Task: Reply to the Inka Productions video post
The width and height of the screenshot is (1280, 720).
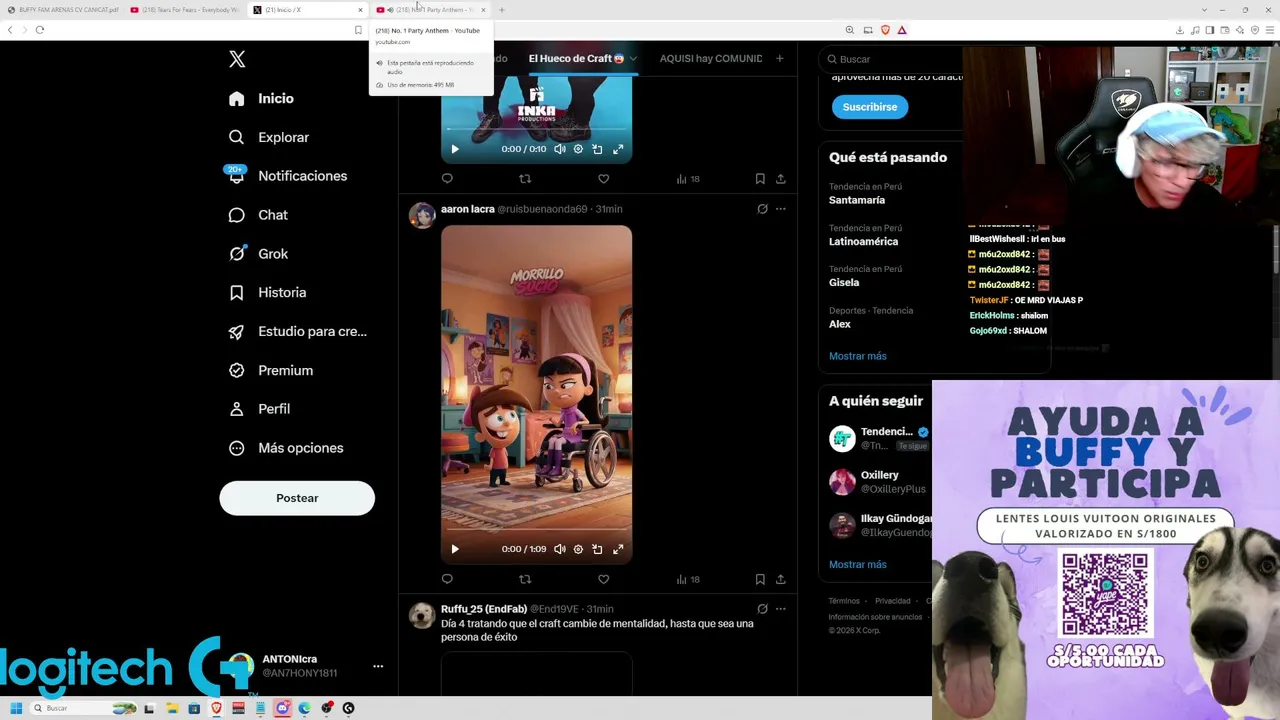Action: click(447, 179)
